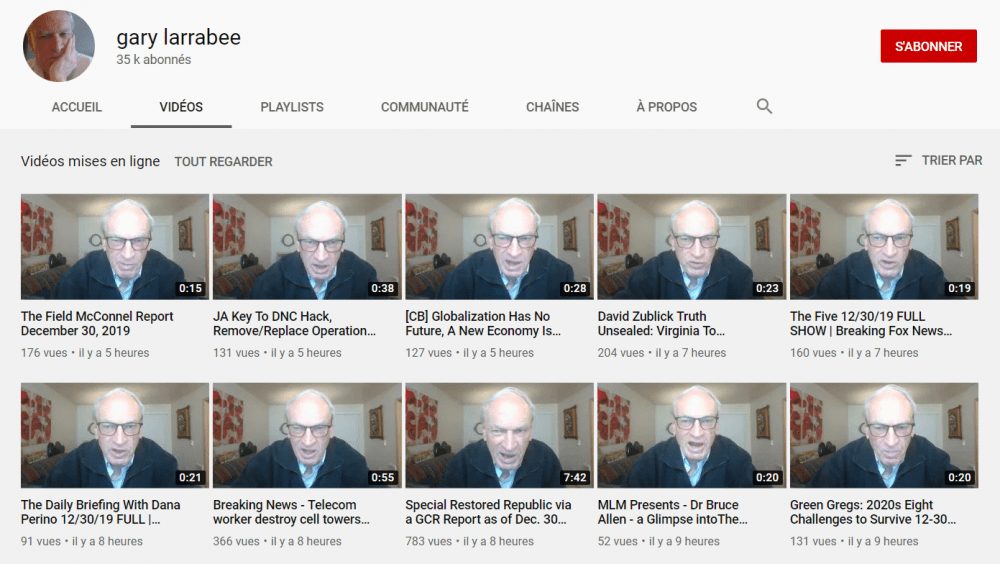1000x564 pixels.
Task: Open the gary larrabee channel avatar
Action: click(x=59, y=46)
